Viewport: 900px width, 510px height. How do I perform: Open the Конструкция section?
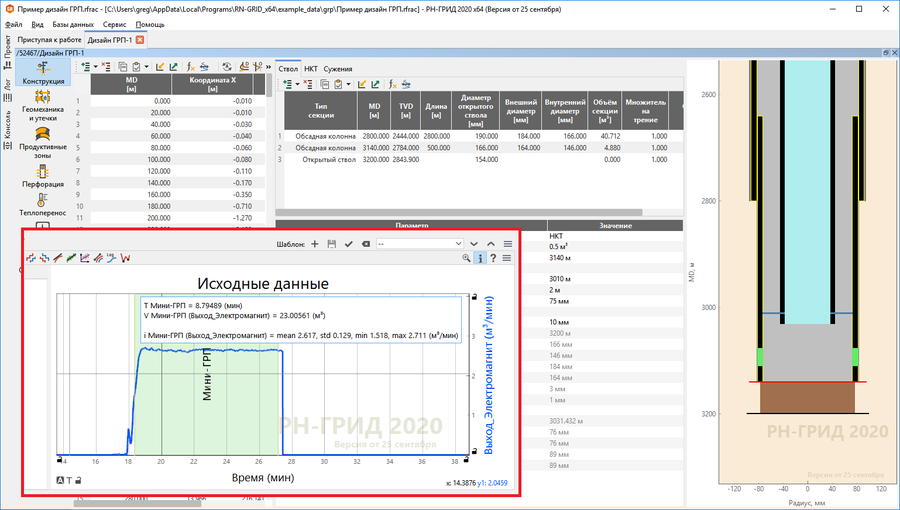click(44, 72)
